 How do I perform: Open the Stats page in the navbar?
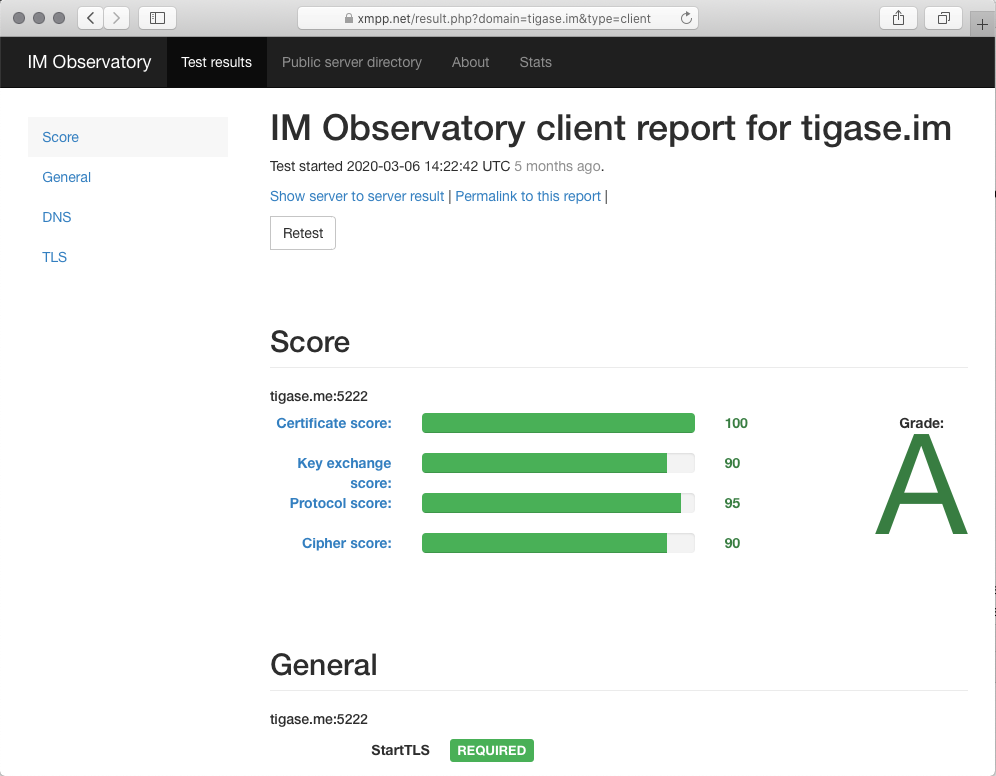click(x=535, y=62)
